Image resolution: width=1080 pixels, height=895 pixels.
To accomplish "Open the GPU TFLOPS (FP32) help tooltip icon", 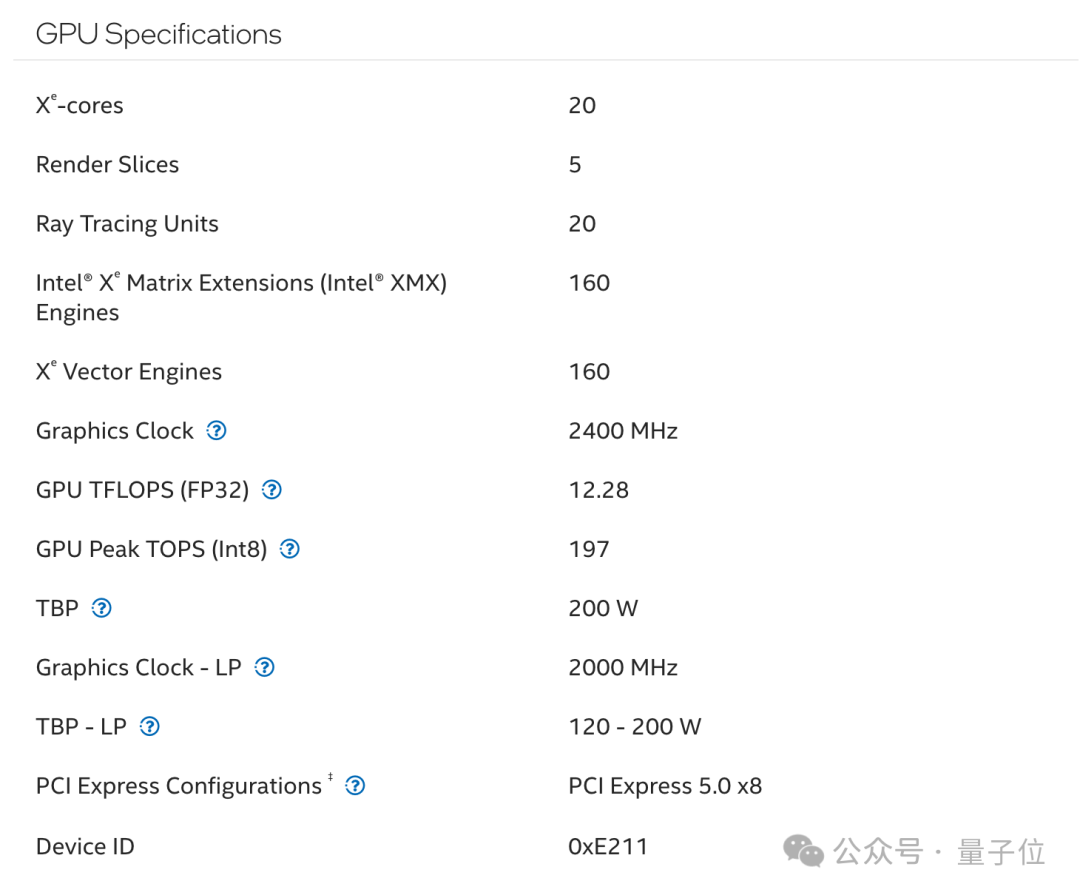I will tap(271, 490).
